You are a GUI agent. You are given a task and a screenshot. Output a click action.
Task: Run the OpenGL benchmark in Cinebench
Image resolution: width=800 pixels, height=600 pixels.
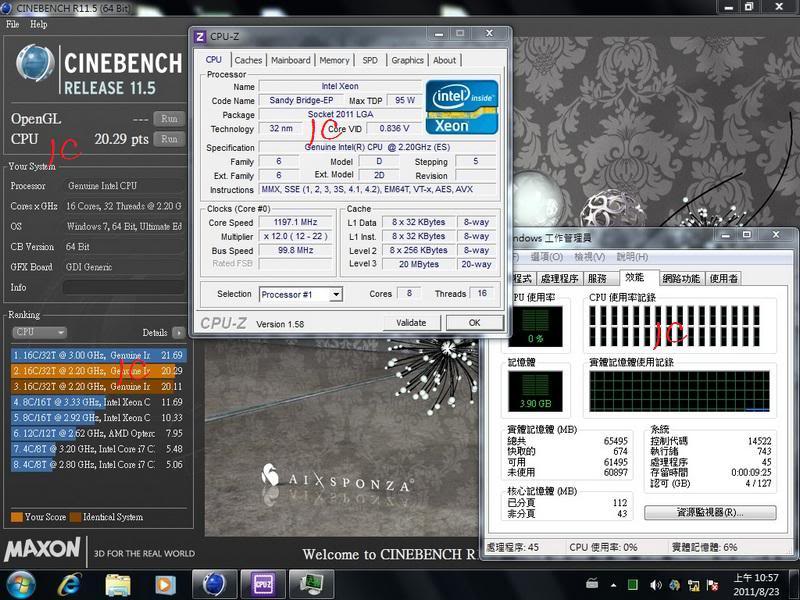click(x=169, y=119)
